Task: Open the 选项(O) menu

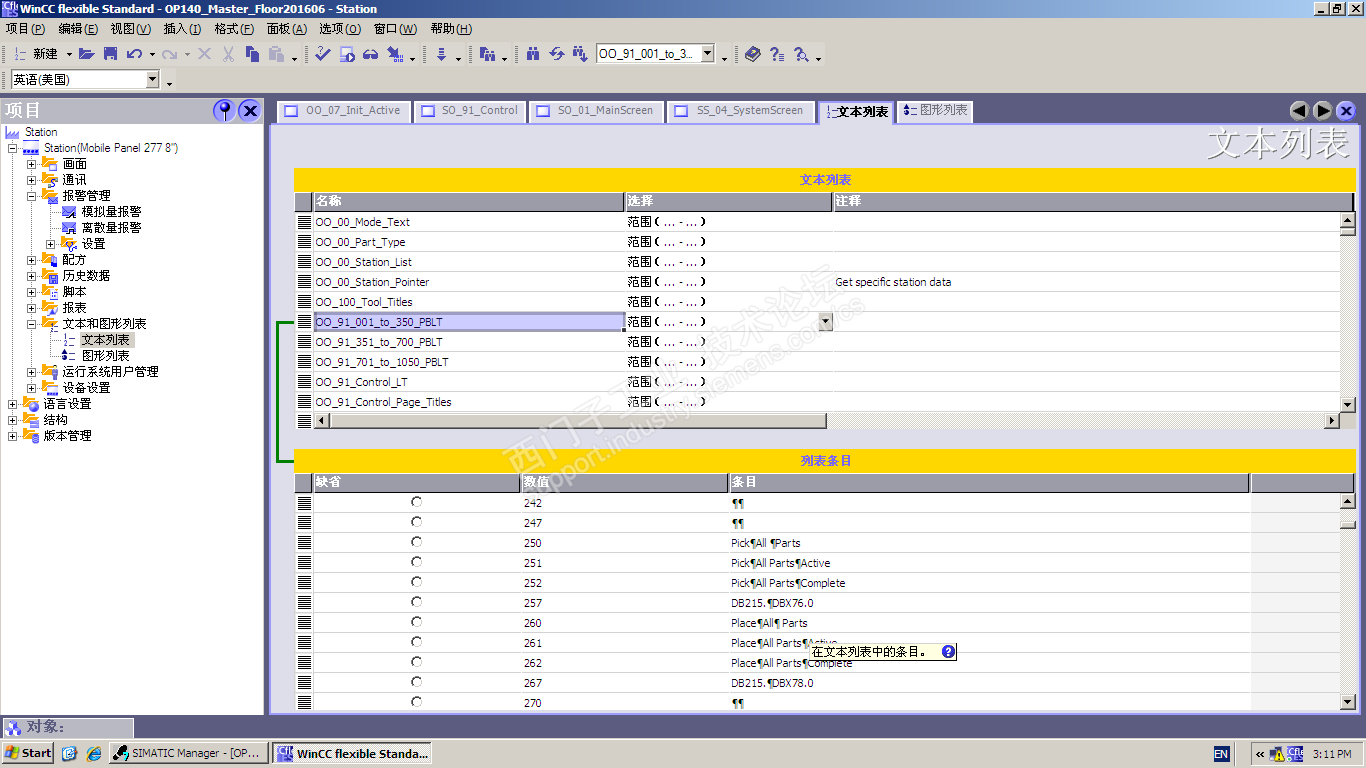Action: pyautogui.click(x=339, y=29)
